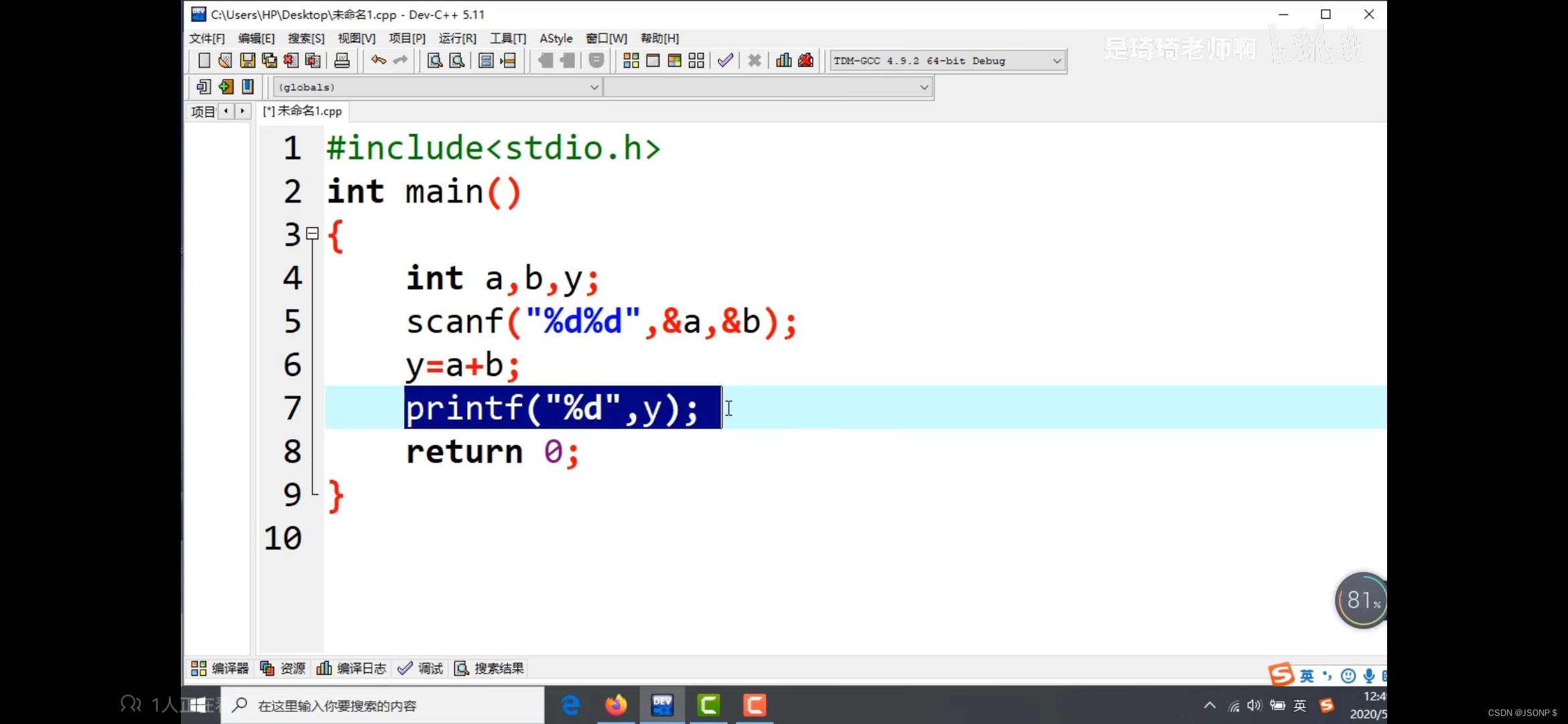Click the Find magnifier icon in the toolbar

click(x=435, y=61)
